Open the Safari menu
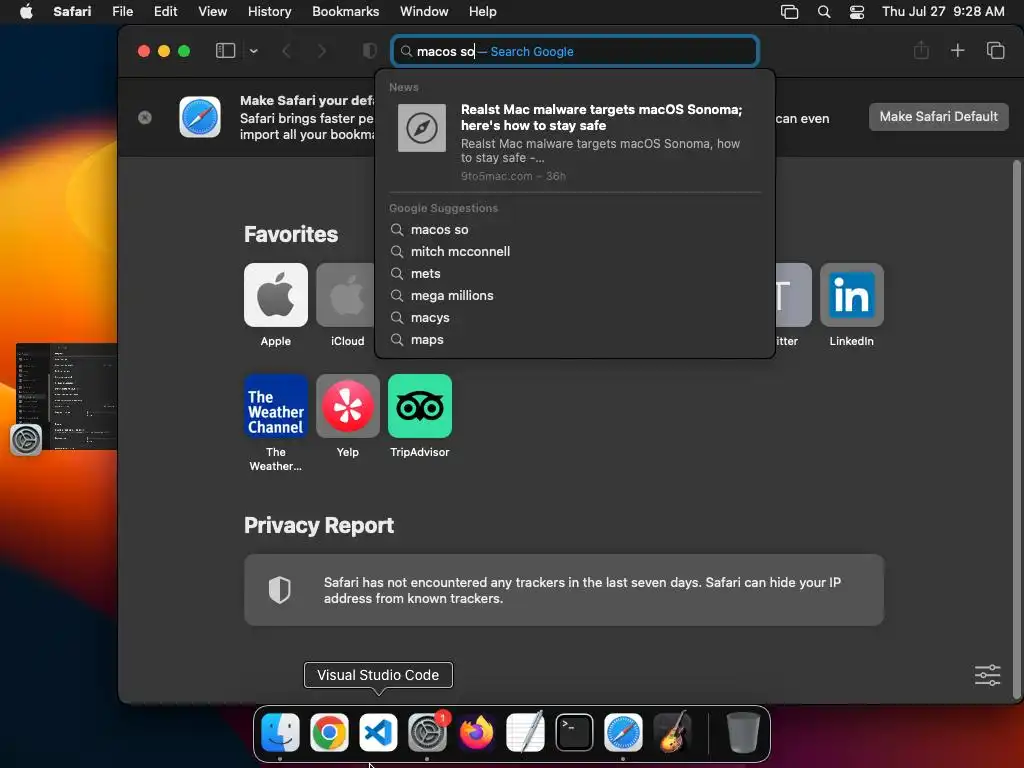Viewport: 1024px width, 768px height. pyautogui.click(x=72, y=12)
